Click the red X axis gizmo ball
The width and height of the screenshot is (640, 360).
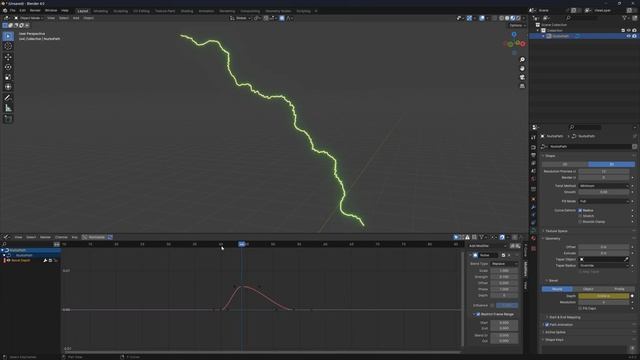click(x=522, y=44)
